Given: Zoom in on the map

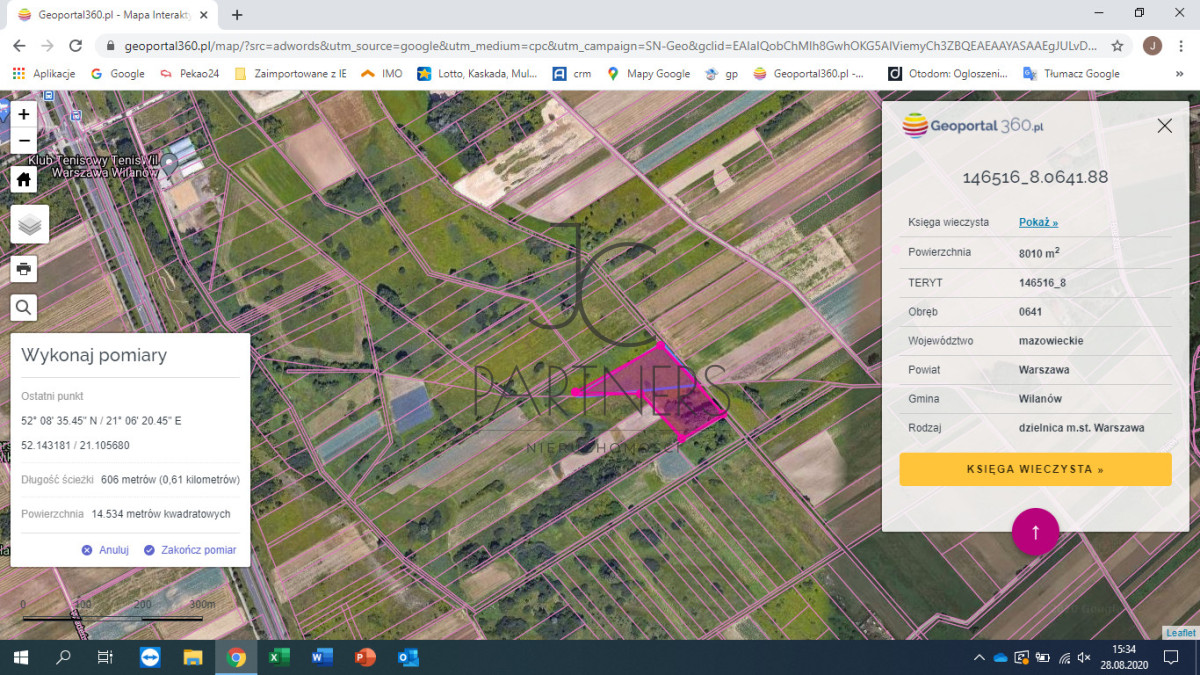Looking at the screenshot, I should click(x=24, y=115).
